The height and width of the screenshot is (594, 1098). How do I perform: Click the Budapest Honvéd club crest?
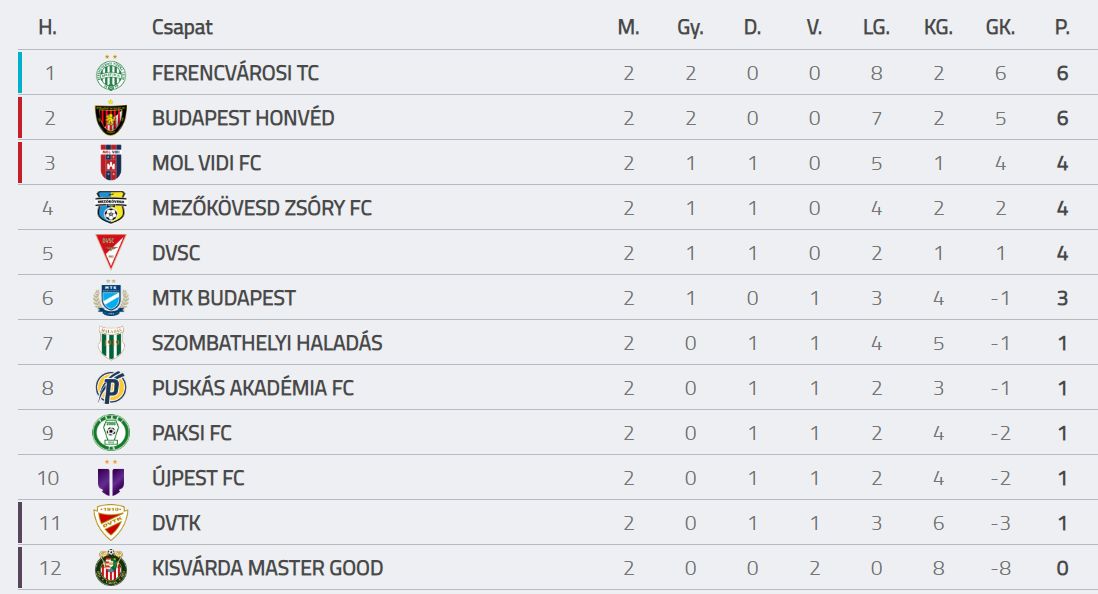pyautogui.click(x=111, y=118)
